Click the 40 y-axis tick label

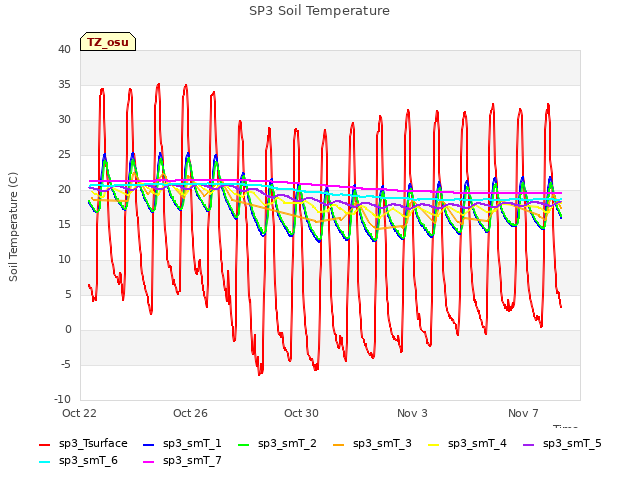(x=64, y=49)
